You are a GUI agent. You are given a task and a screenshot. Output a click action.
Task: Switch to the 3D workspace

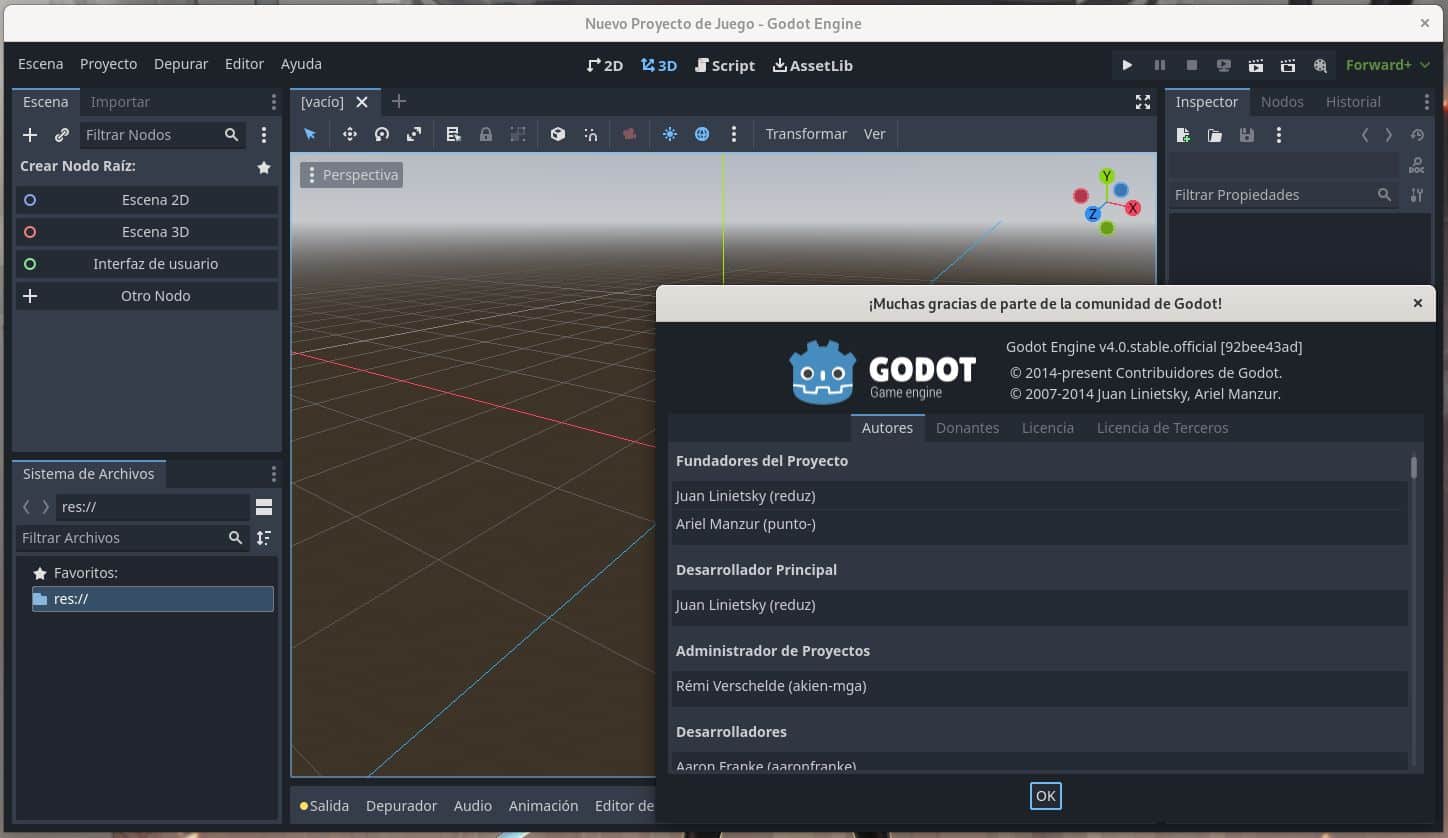[x=659, y=65]
